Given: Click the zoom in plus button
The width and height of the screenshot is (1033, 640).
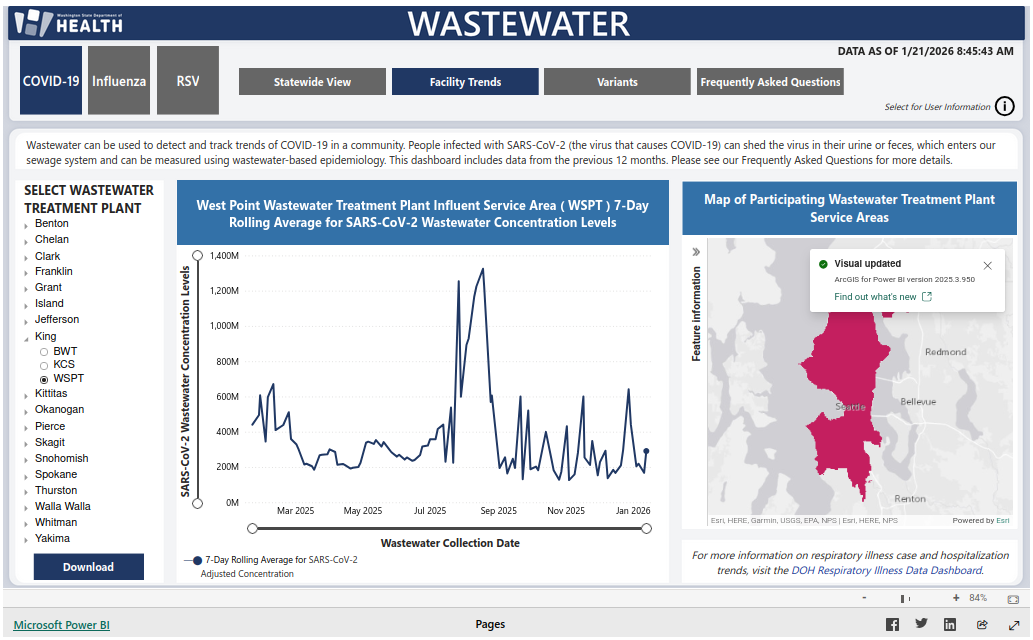Looking at the screenshot, I should (x=956, y=598).
